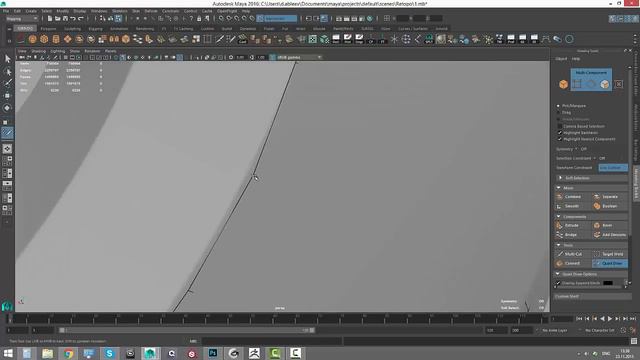Viewport: 640px width, 360px height.
Task: Enable the Snap to Curves magnet icon
Action: click(229, 18)
